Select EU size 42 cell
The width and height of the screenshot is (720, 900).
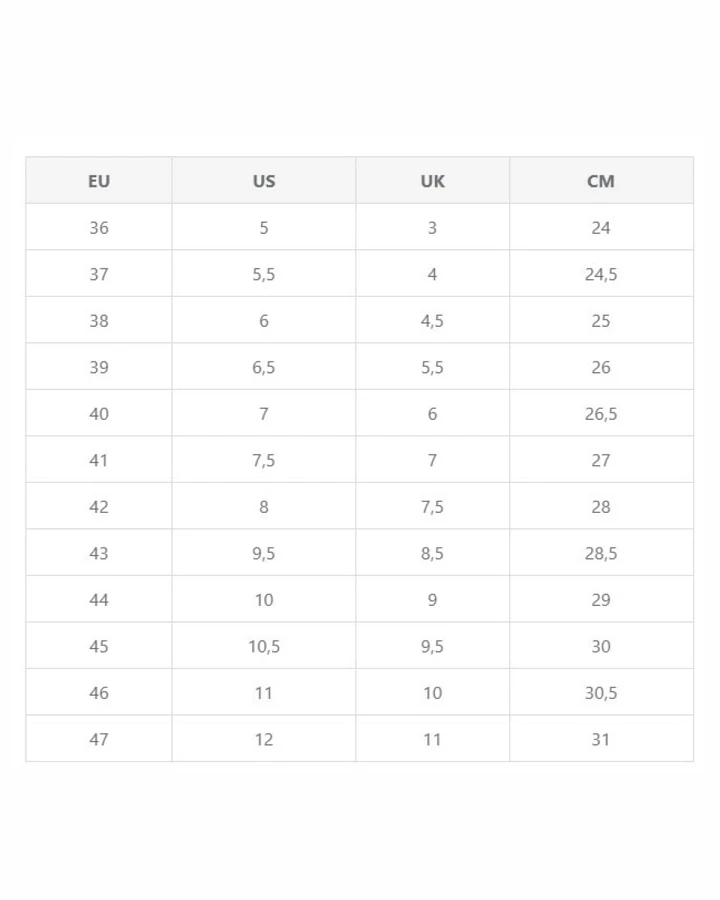[x=99, y=506]
